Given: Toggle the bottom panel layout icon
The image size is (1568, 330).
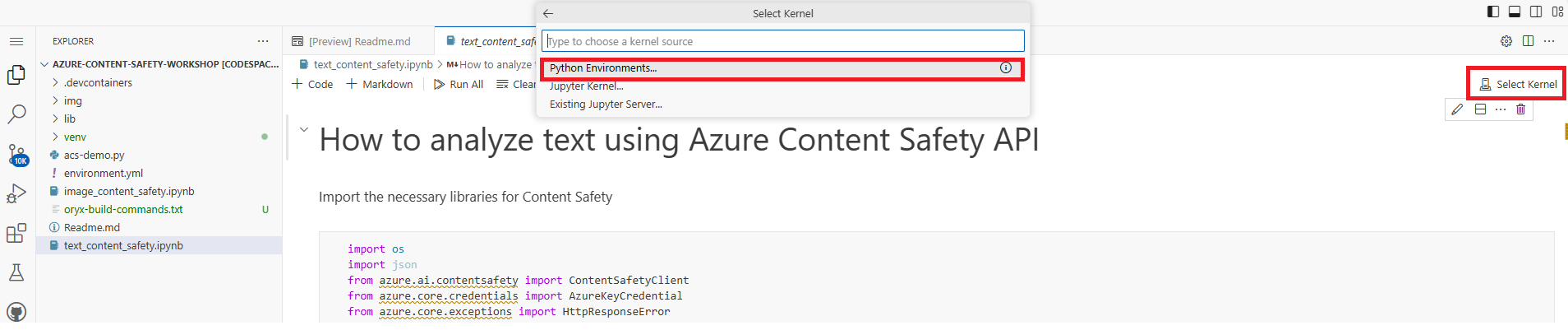Looking at the screenshot, I should (x=1515, y=12).
